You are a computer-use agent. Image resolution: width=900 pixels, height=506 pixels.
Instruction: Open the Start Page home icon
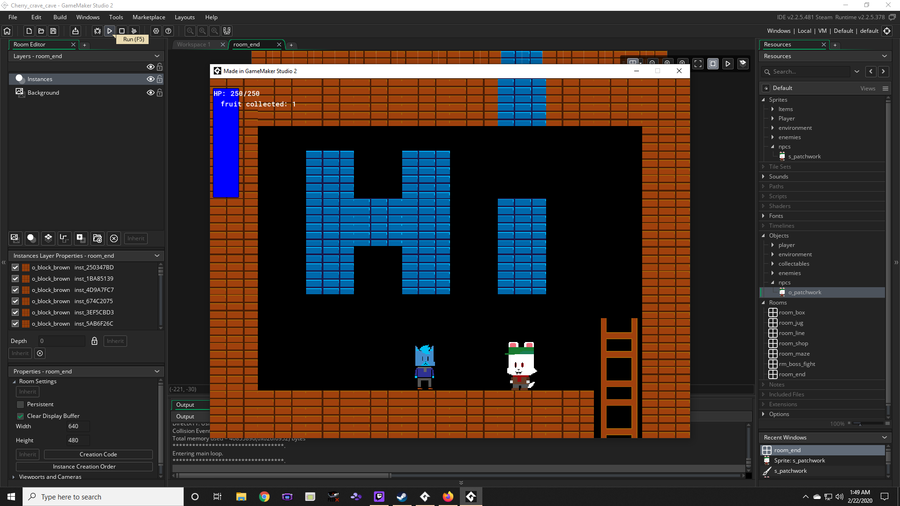tap(7, 31)
